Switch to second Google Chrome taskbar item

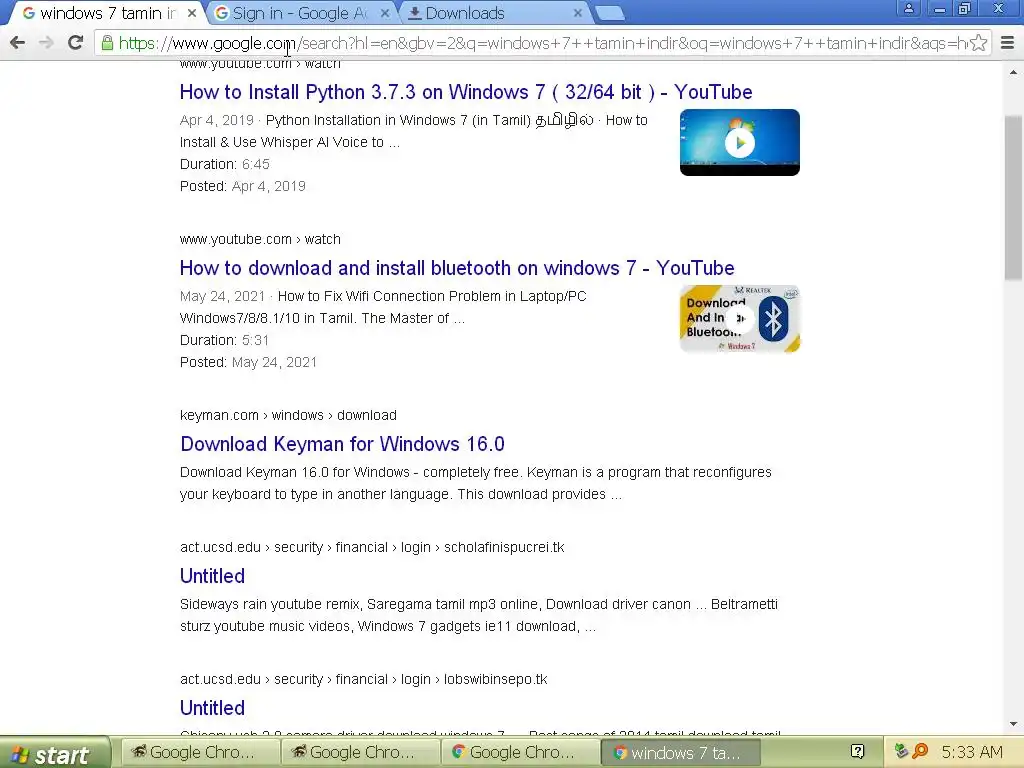pos(360,752)
